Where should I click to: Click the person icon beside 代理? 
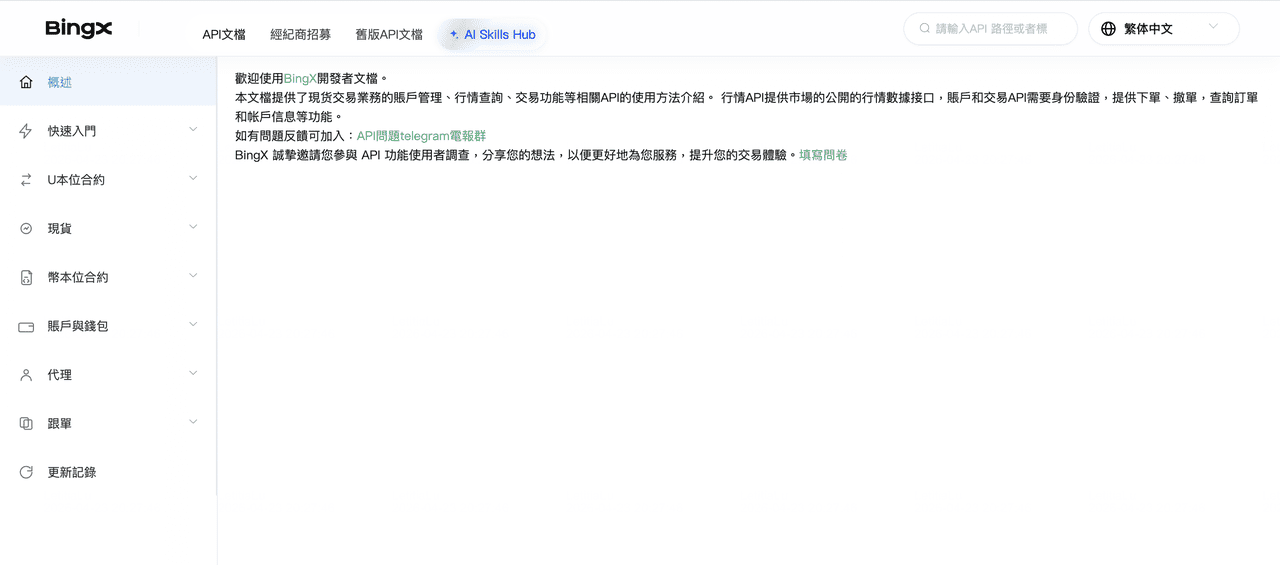click(x=26, y=375)
